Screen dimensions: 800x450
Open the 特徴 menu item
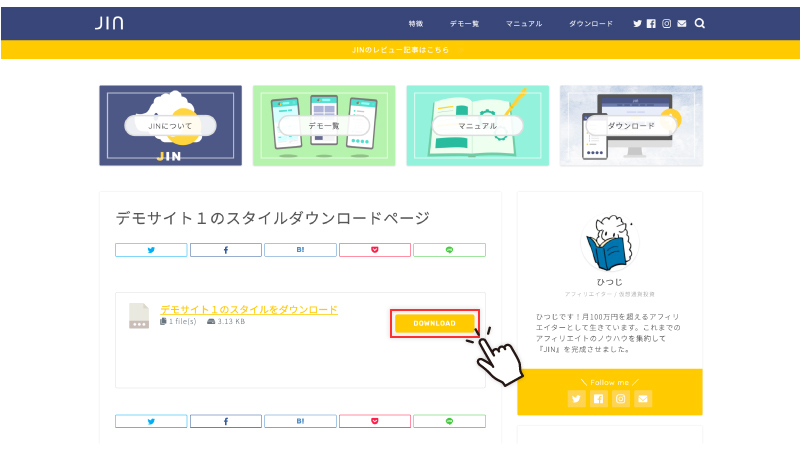click(416, 23)
